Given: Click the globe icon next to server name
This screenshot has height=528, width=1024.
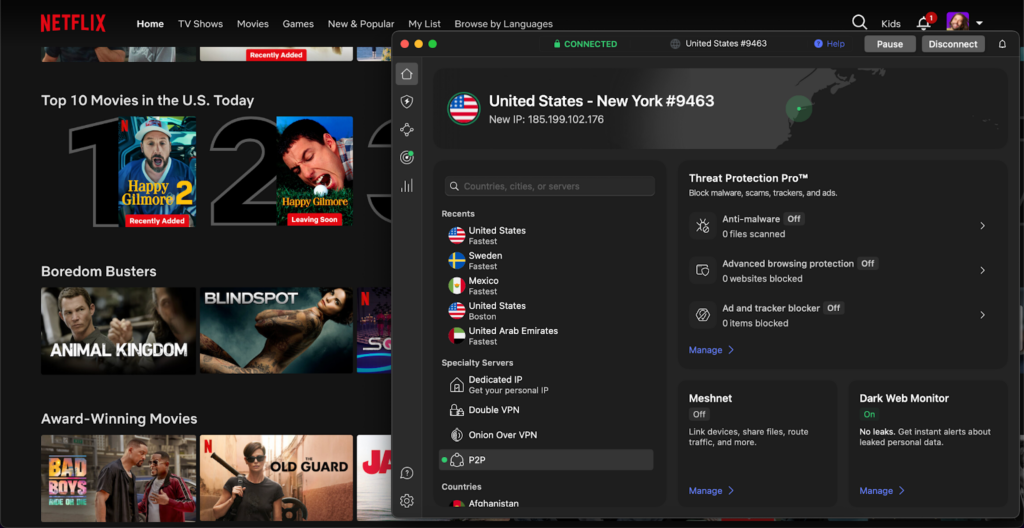Looking at the screenshot, I should [675, 44].
